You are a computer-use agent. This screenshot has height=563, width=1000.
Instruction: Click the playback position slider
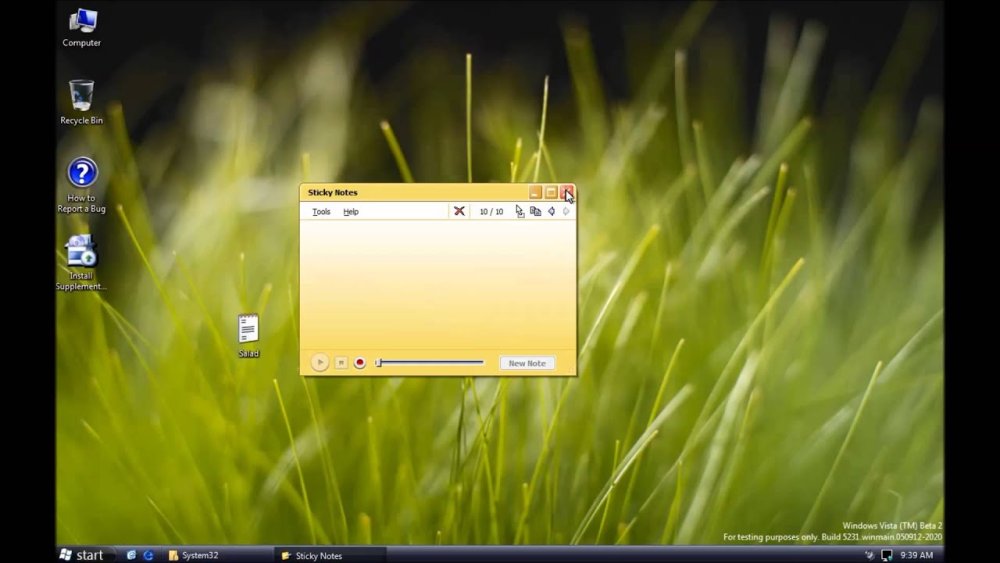(x=430, y=363)
